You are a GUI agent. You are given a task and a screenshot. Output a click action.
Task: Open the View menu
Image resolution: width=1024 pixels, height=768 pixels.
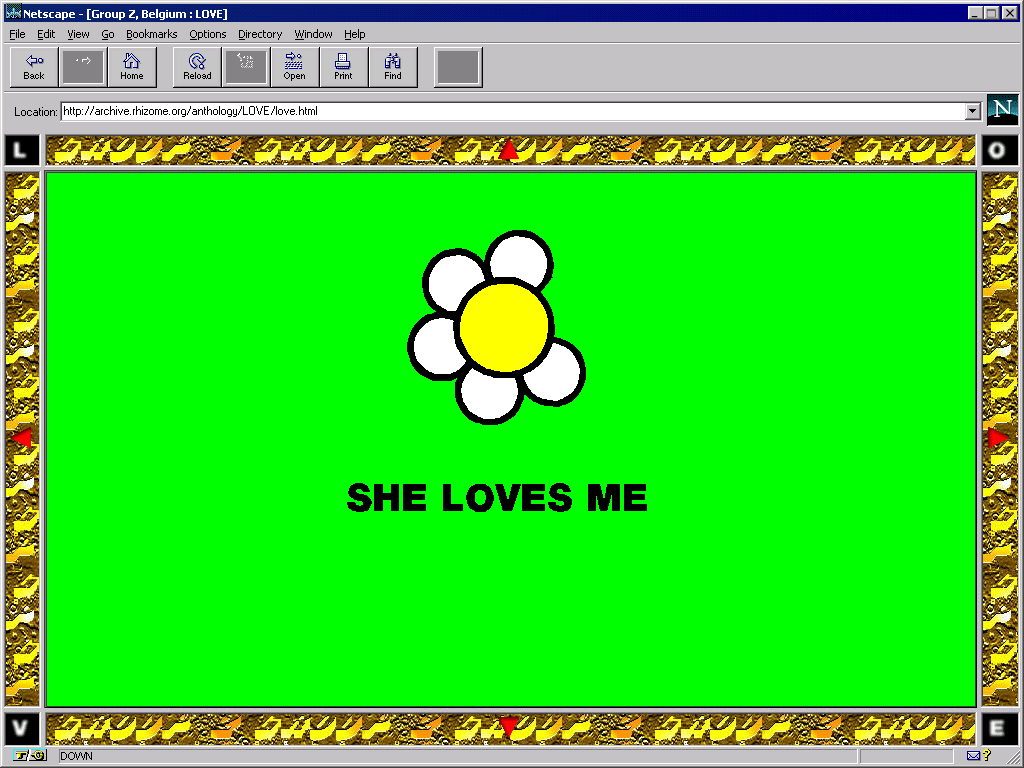[x=78, y=34]
